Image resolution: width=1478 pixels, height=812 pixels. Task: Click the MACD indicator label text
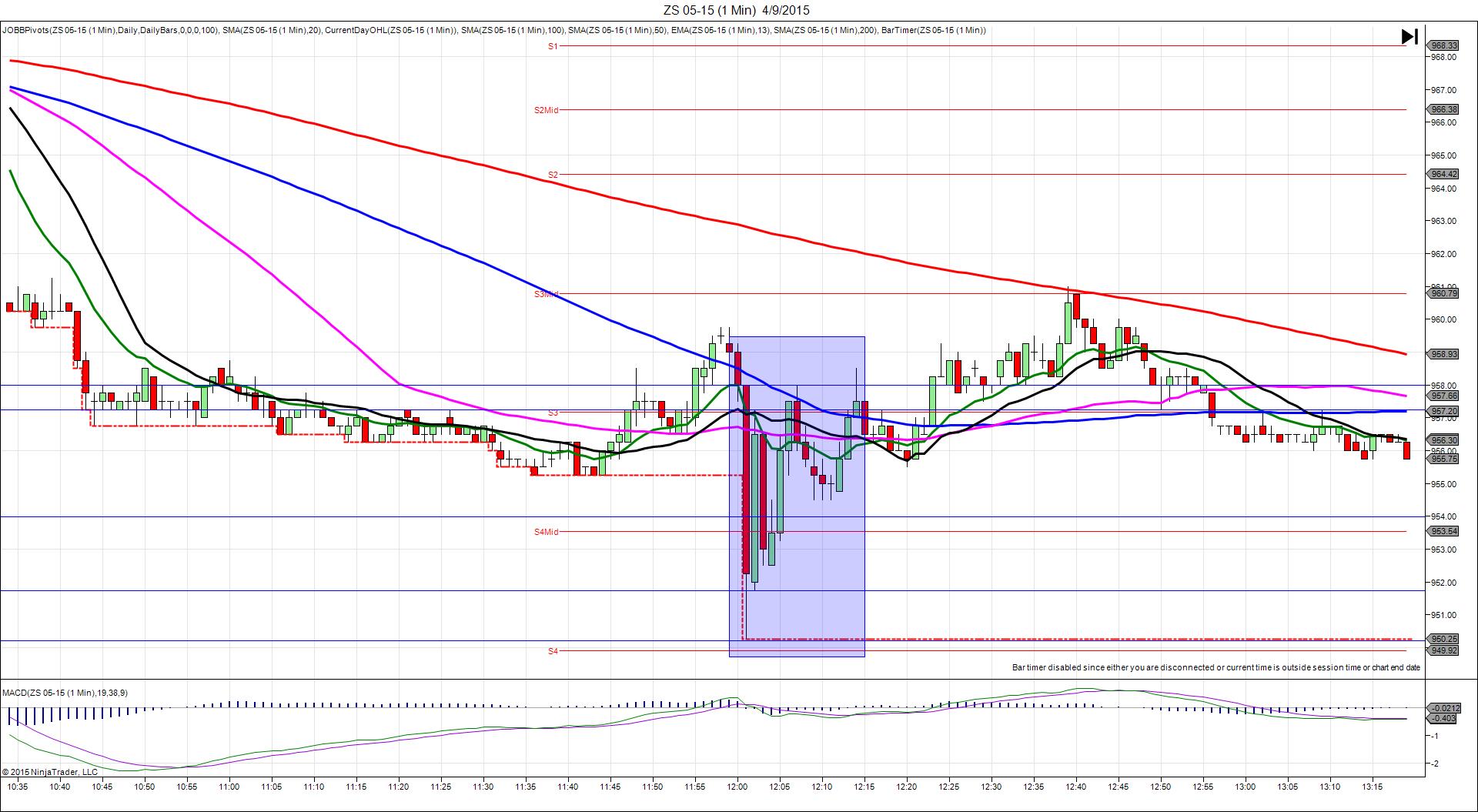tap(65, 693)
